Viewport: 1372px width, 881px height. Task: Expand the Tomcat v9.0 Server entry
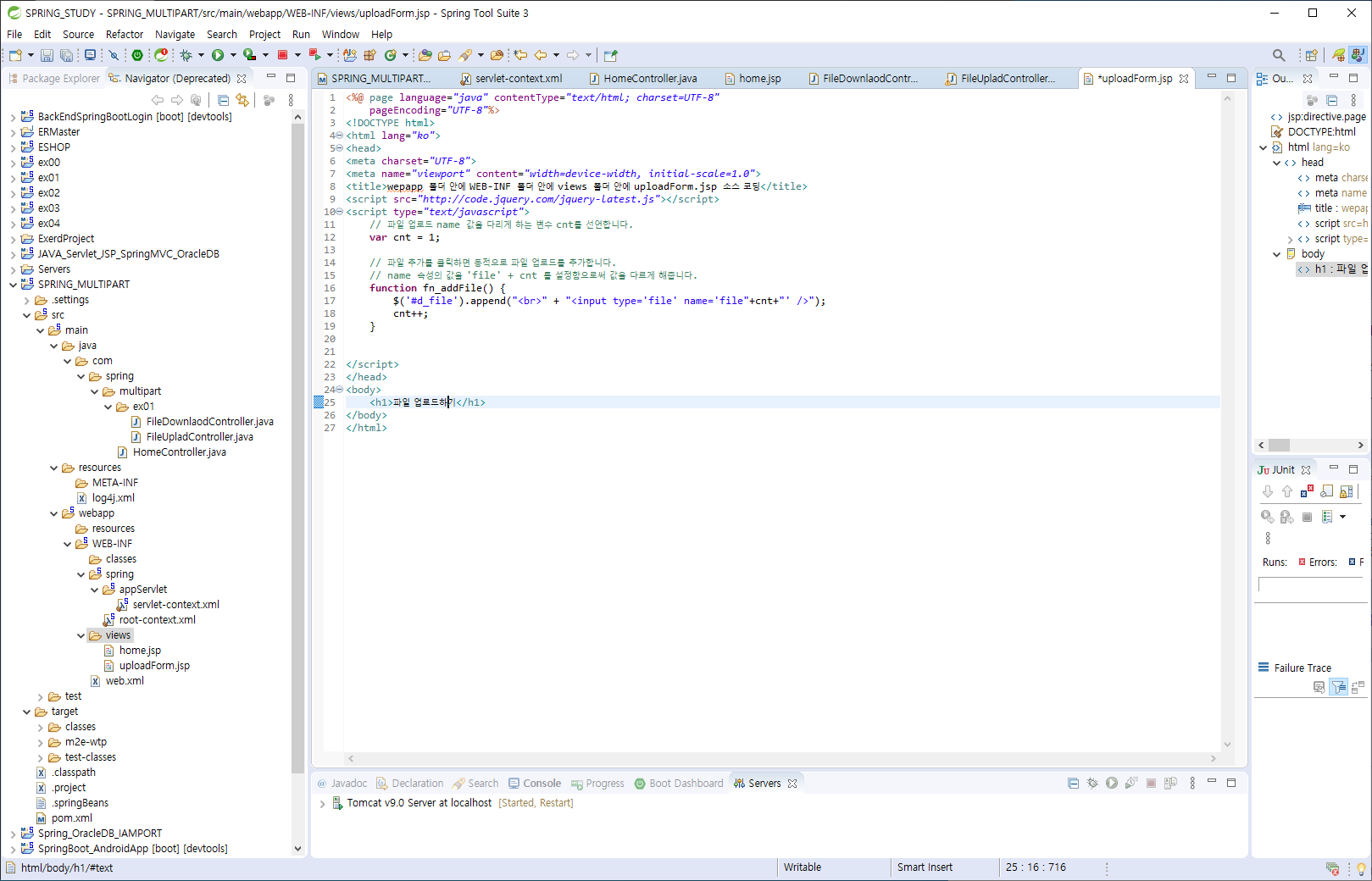coord(322,803)
